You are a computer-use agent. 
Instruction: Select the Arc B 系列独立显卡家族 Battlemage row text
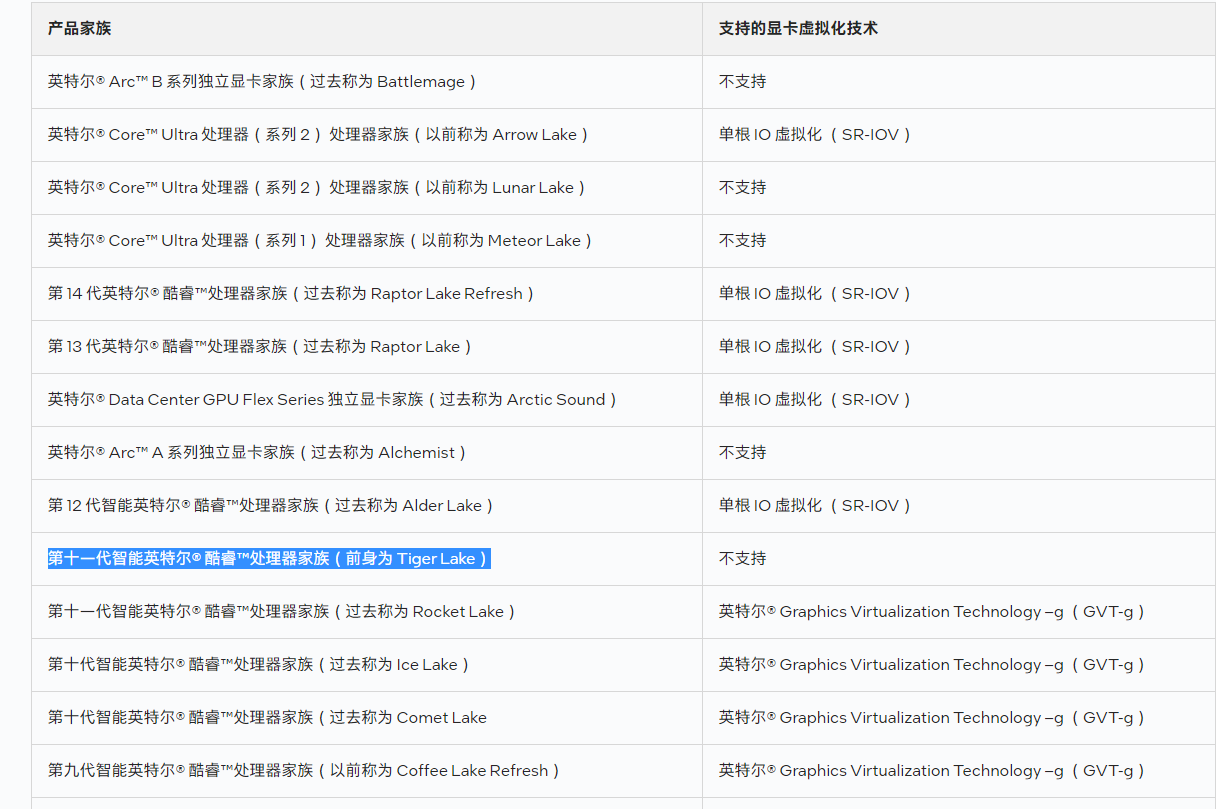[263, 82]
